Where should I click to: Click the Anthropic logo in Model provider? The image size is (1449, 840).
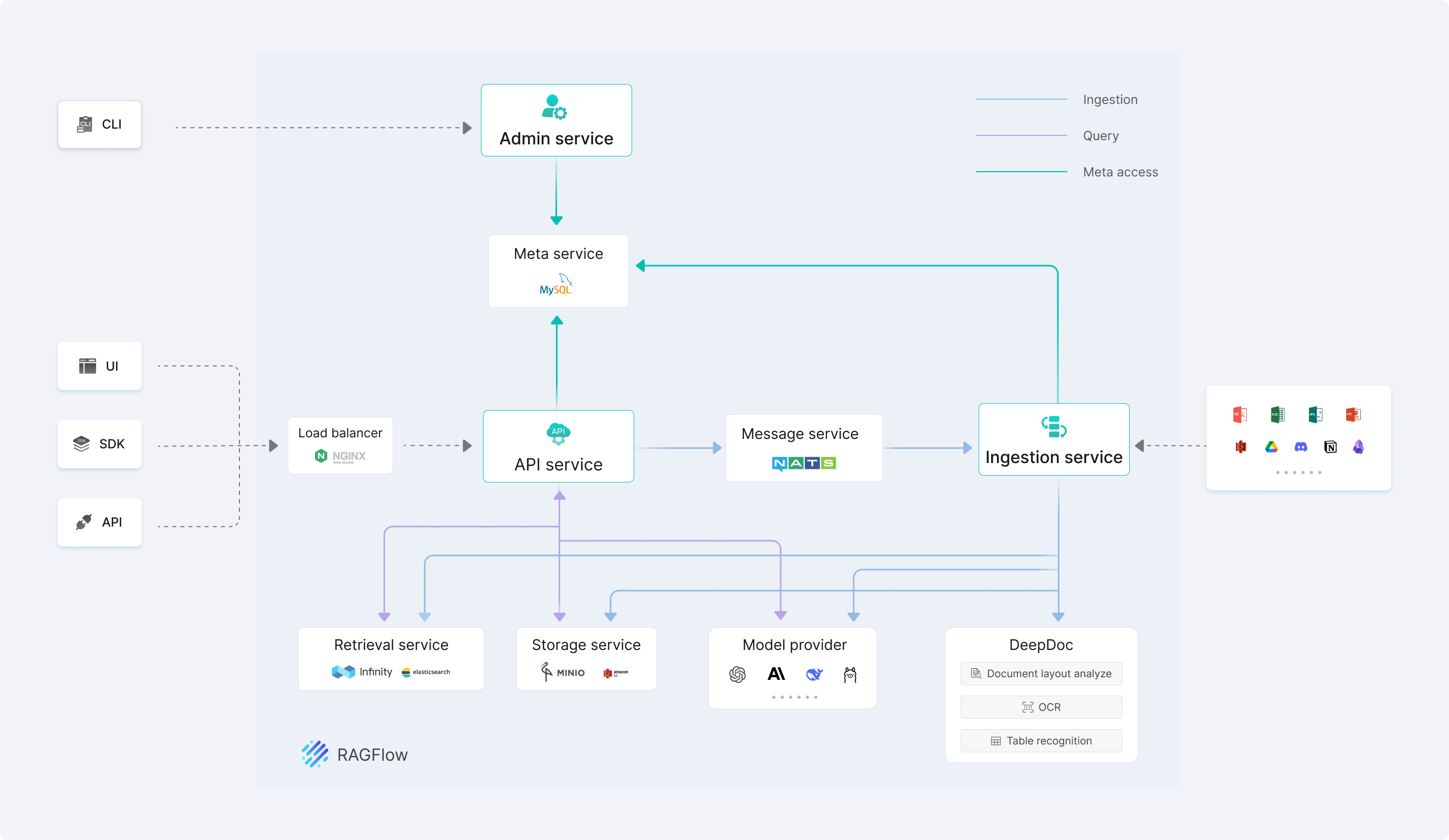point(776,674)
